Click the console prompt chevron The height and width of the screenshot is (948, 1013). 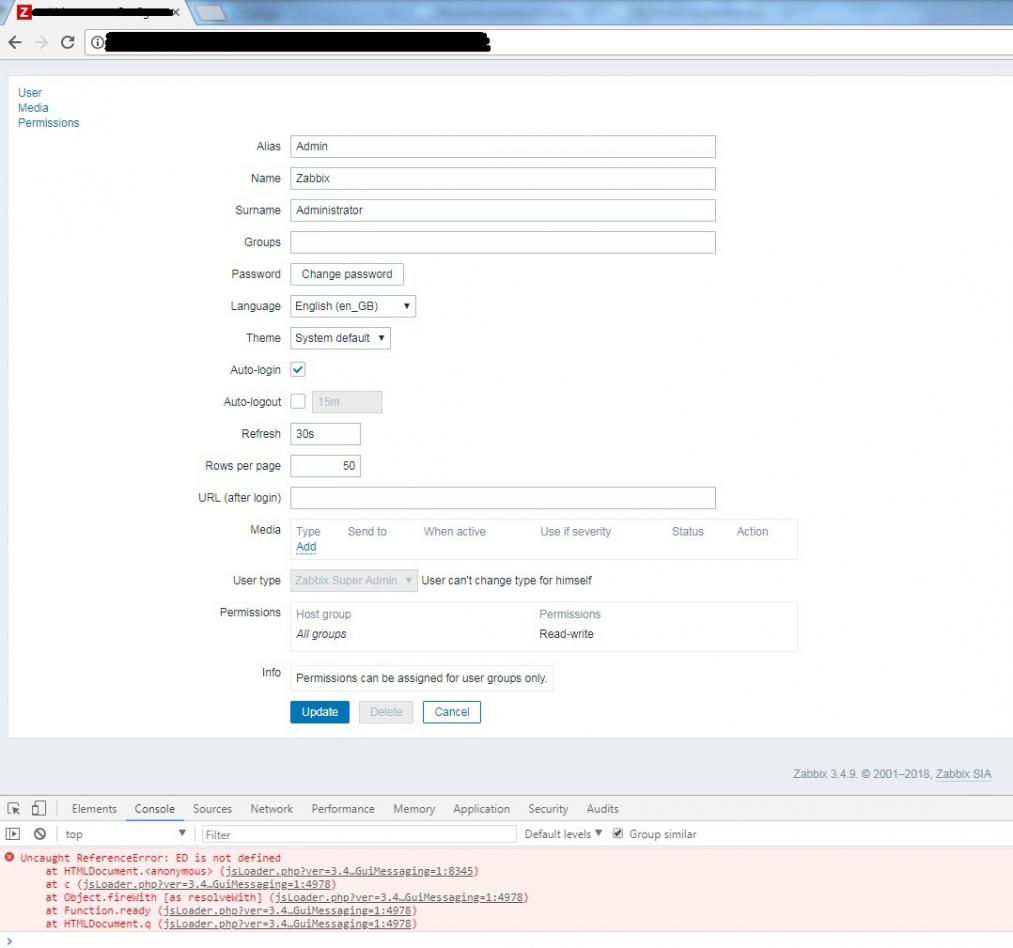tap(9, 941)
